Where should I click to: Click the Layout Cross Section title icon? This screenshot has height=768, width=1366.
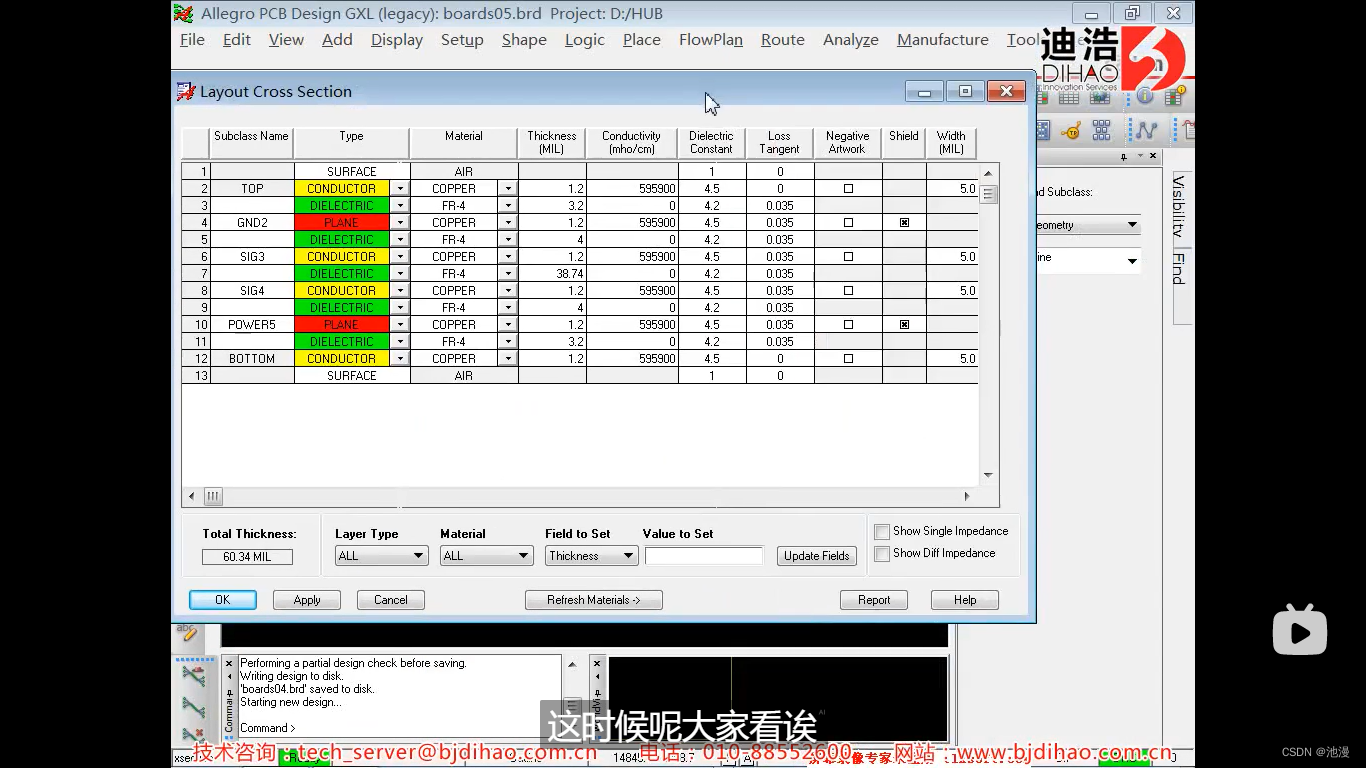(x=186, y=92)
